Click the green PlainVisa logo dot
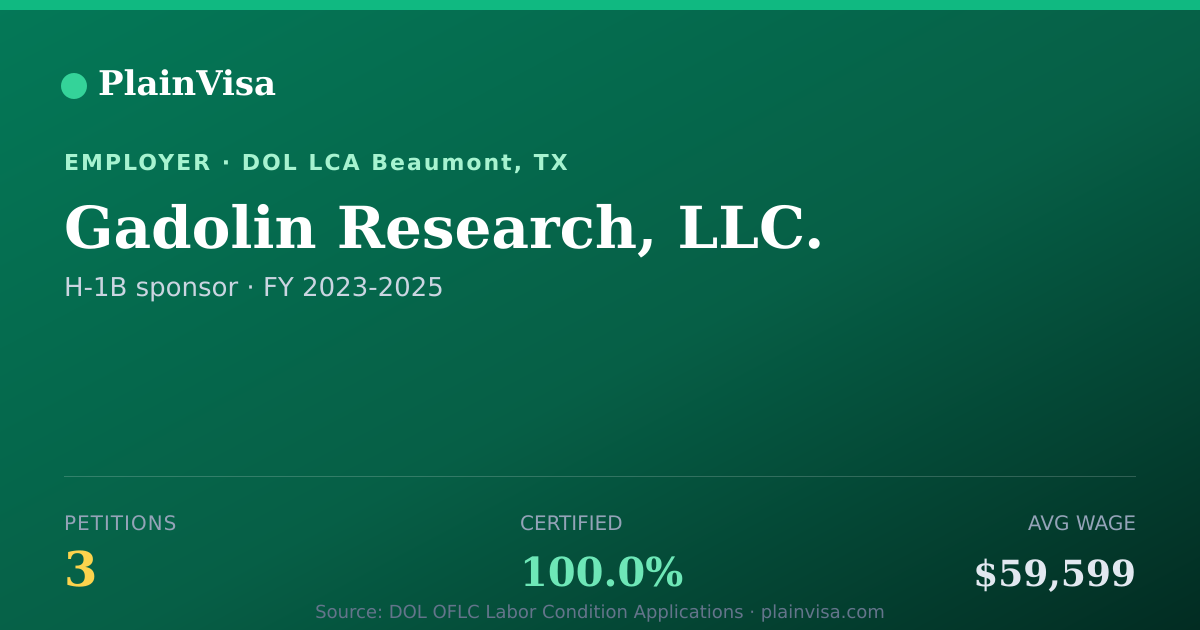Screen dimensions: 1200x630 74,86
